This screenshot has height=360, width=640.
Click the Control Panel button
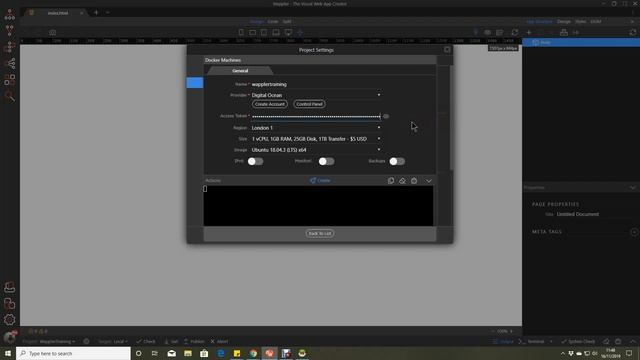pos(309,104)
